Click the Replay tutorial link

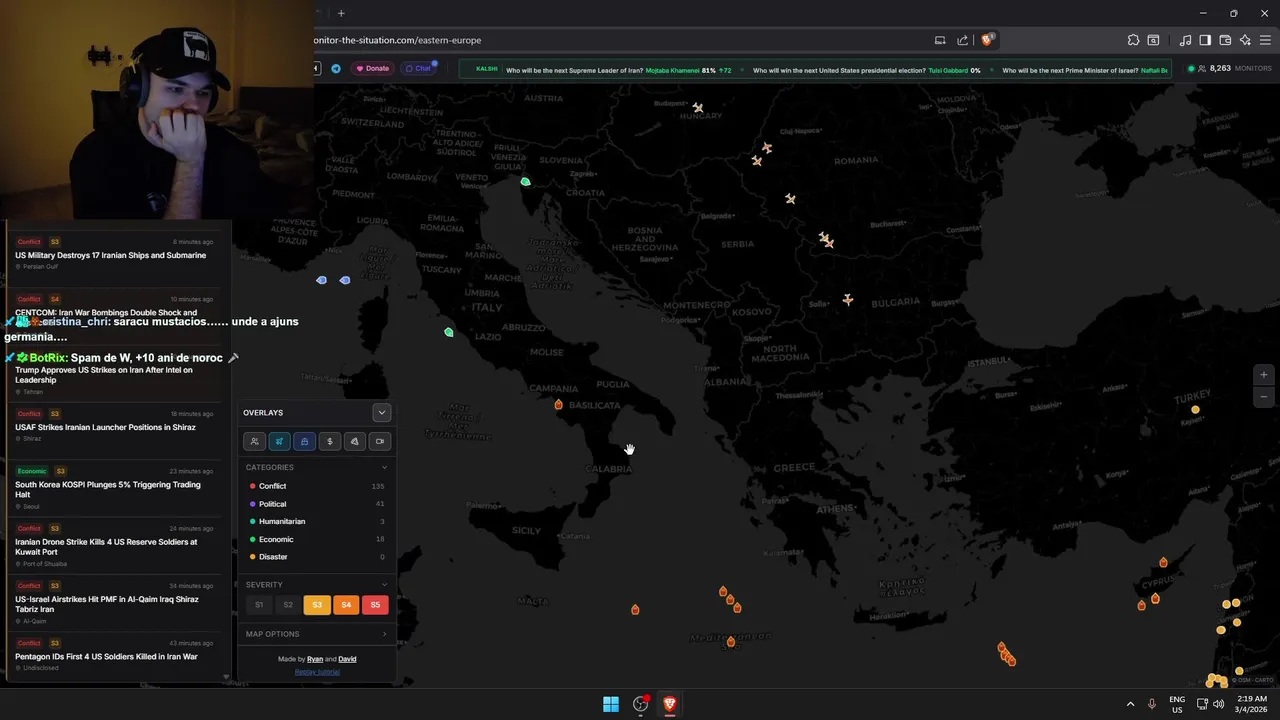tap(317, 672)
